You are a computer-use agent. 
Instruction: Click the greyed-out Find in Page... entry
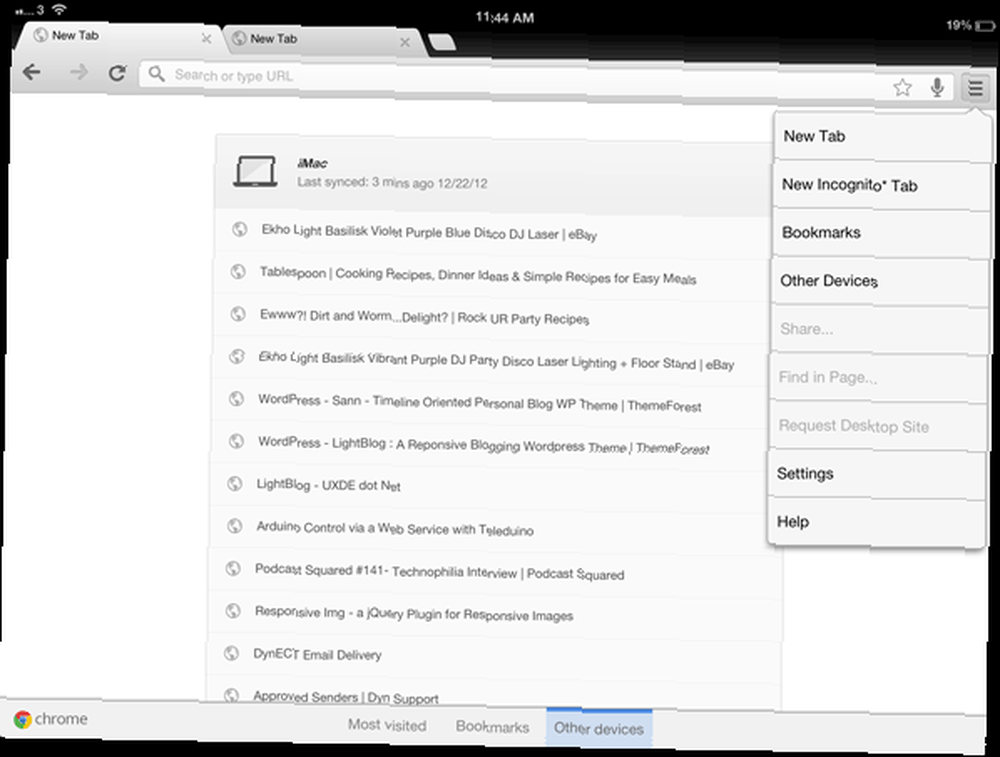pos(878,378)
